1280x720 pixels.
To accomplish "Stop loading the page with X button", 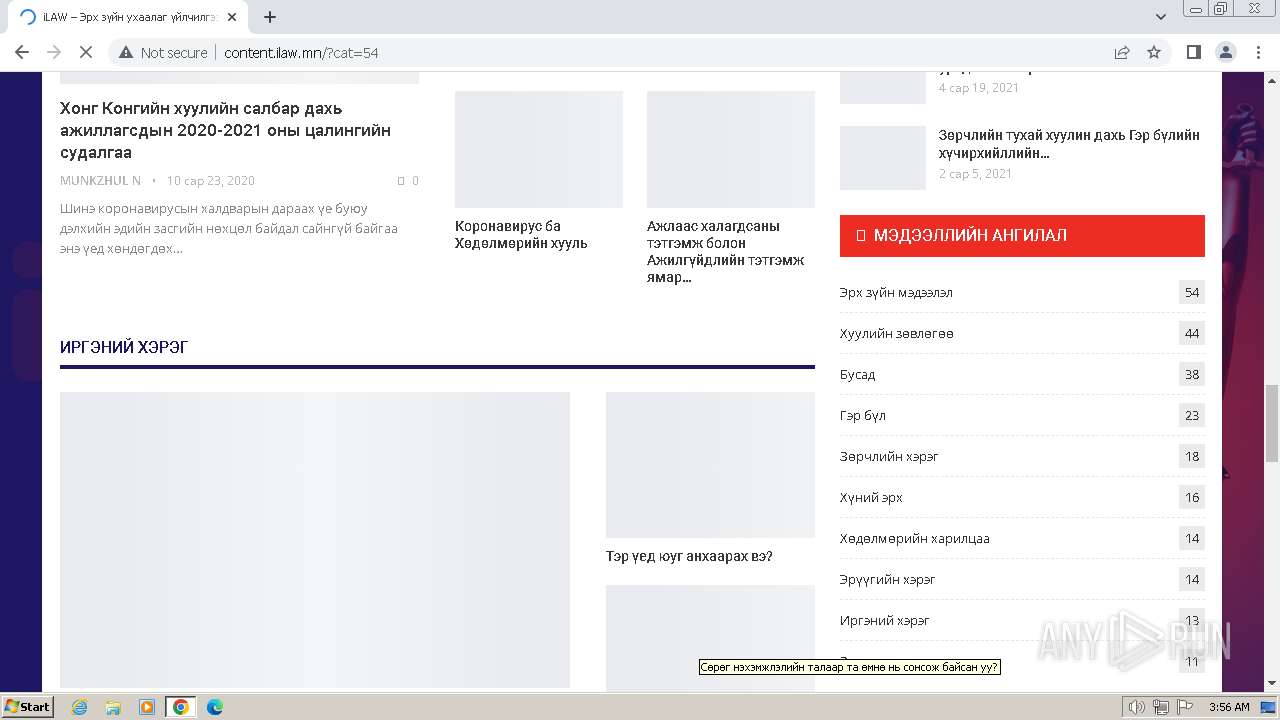I will [86, 52].
